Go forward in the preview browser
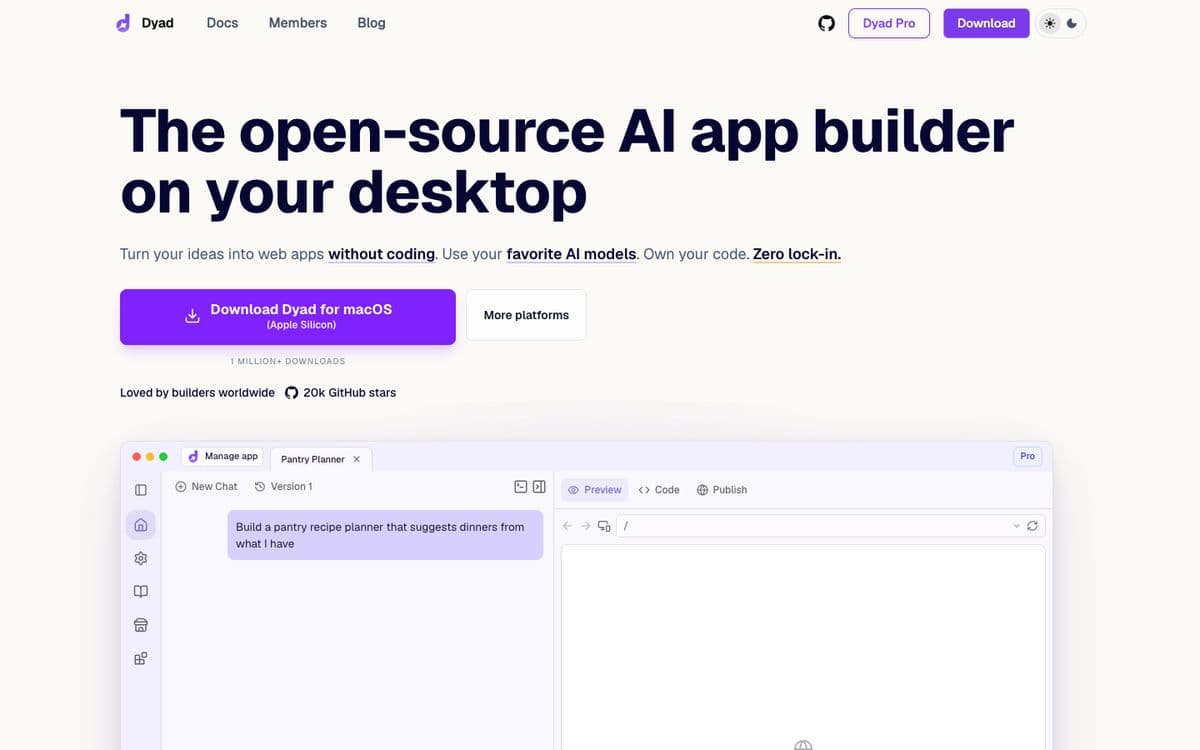Screen dimensions: 1200x750 [586, 526]
